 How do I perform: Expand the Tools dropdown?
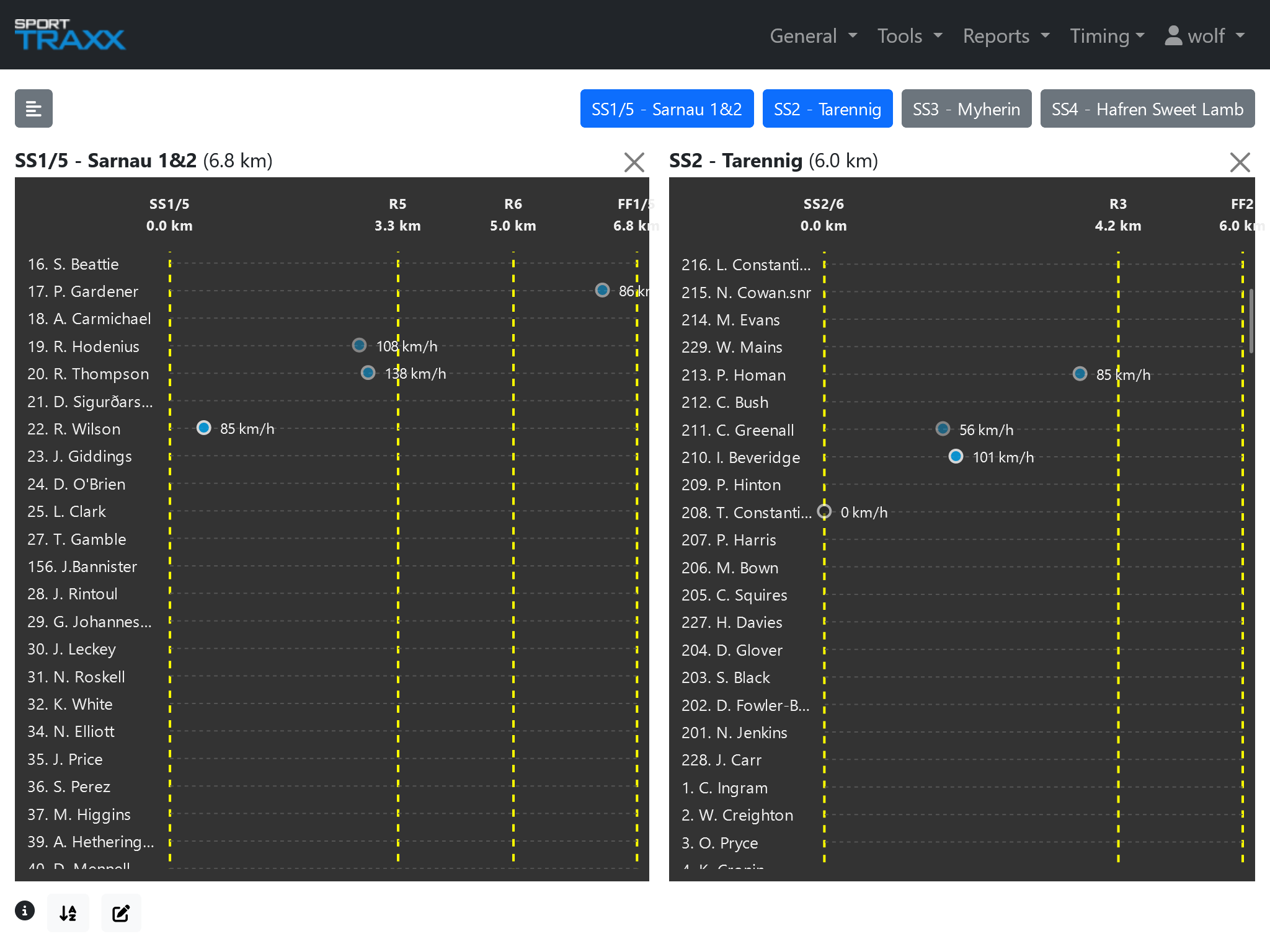point(909,36)
